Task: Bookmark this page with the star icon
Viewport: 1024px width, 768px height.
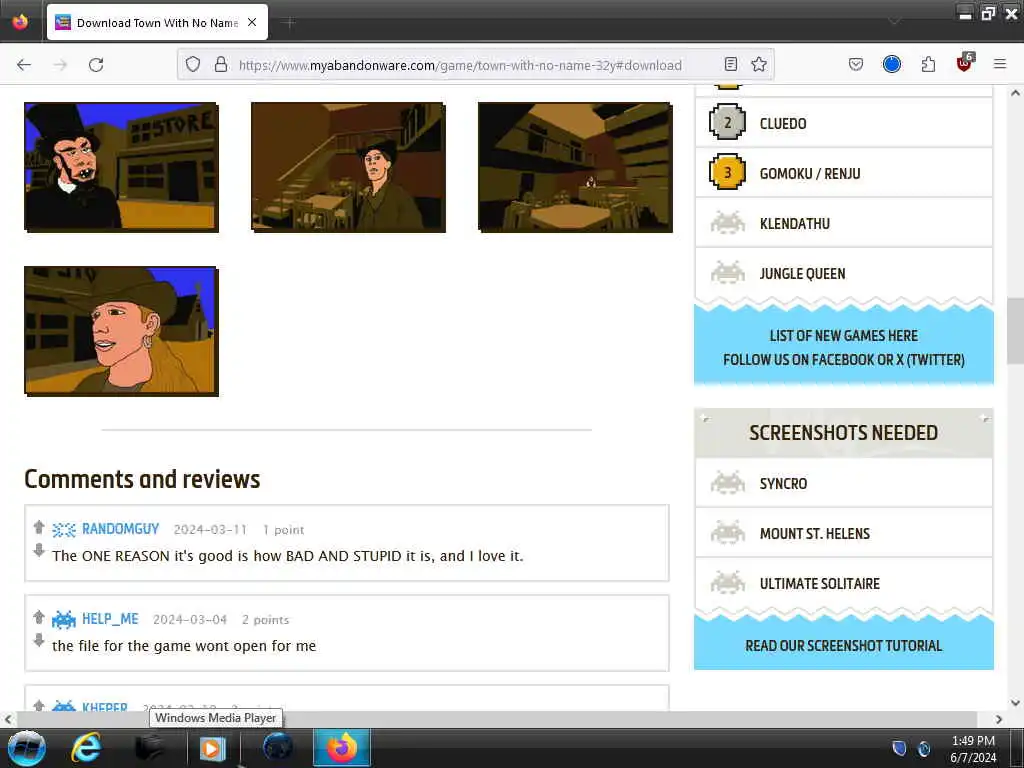Action: (x=759, y=64)
